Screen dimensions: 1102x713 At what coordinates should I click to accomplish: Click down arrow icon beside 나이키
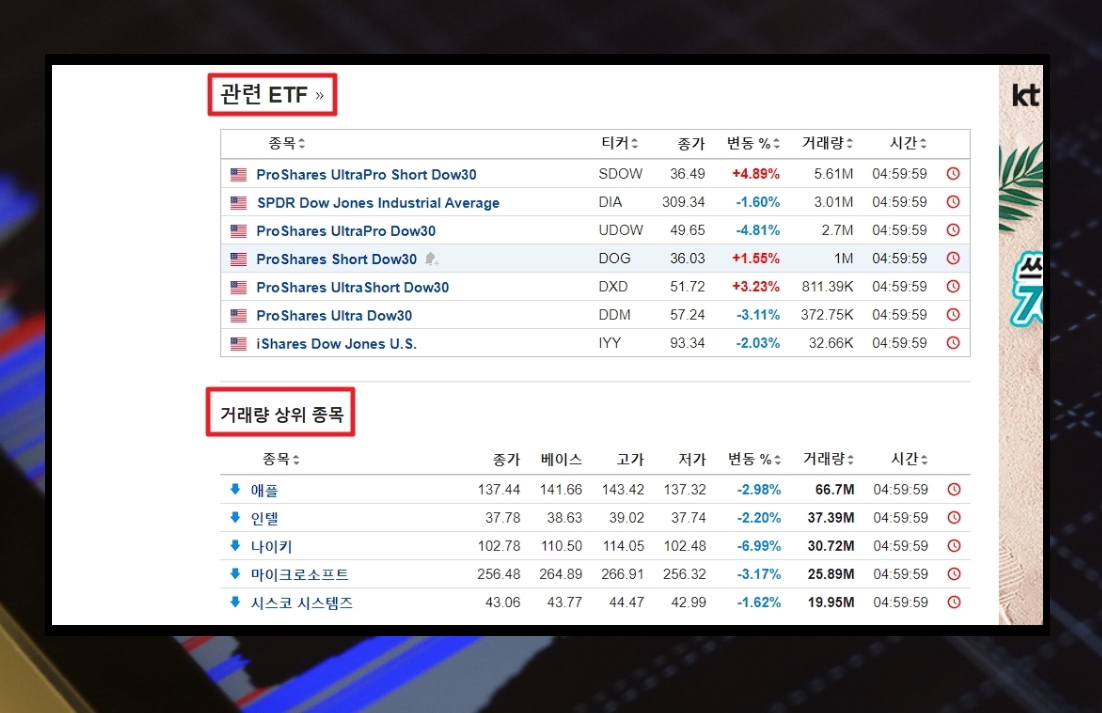235,545
